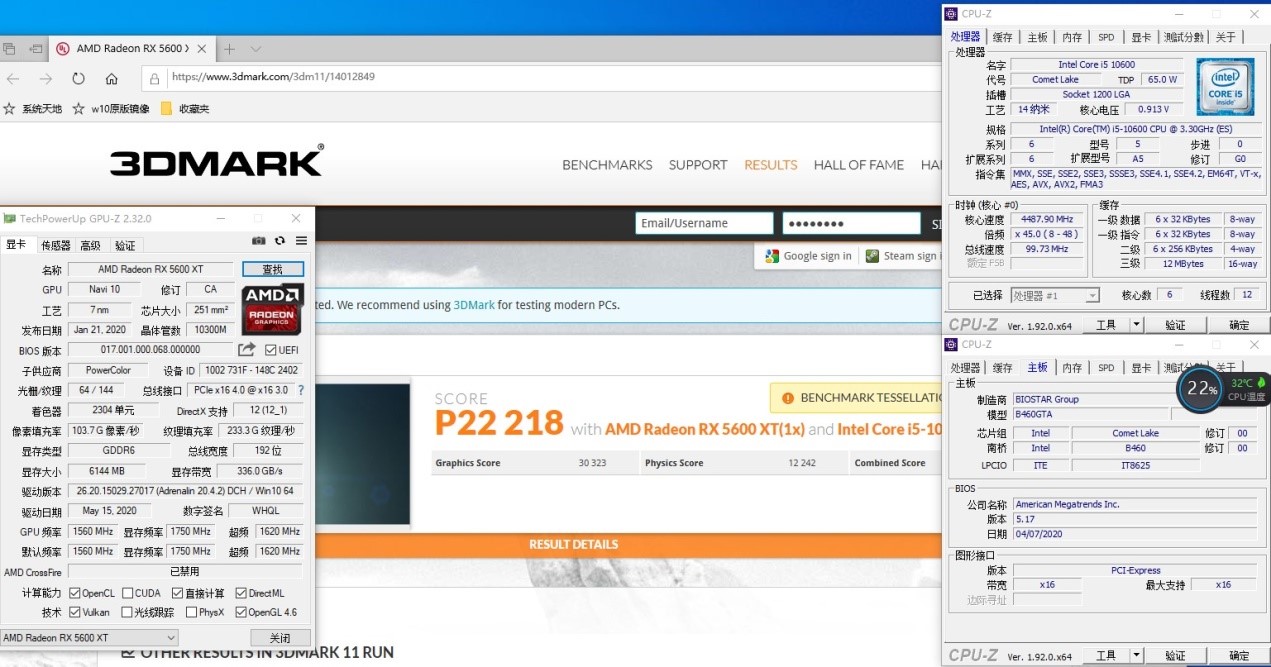Screen dimensions: 1271x667
Task: Click 确定 button in bottom CPU-Z window
Action: pyautogui.click(x=1239, y=656)
